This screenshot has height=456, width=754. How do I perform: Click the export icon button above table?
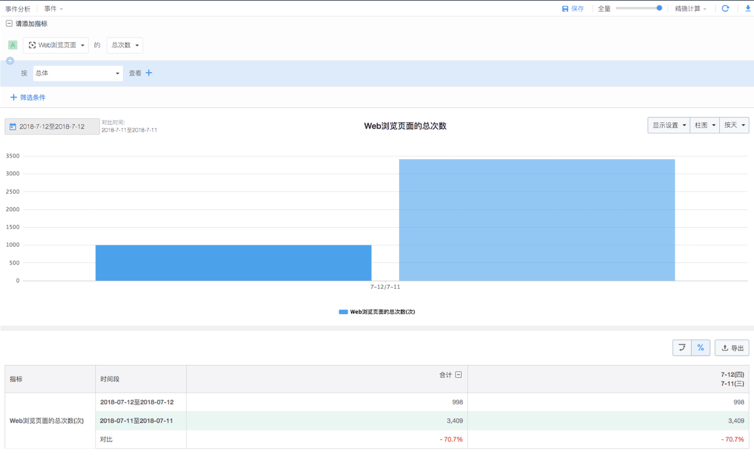732,348
